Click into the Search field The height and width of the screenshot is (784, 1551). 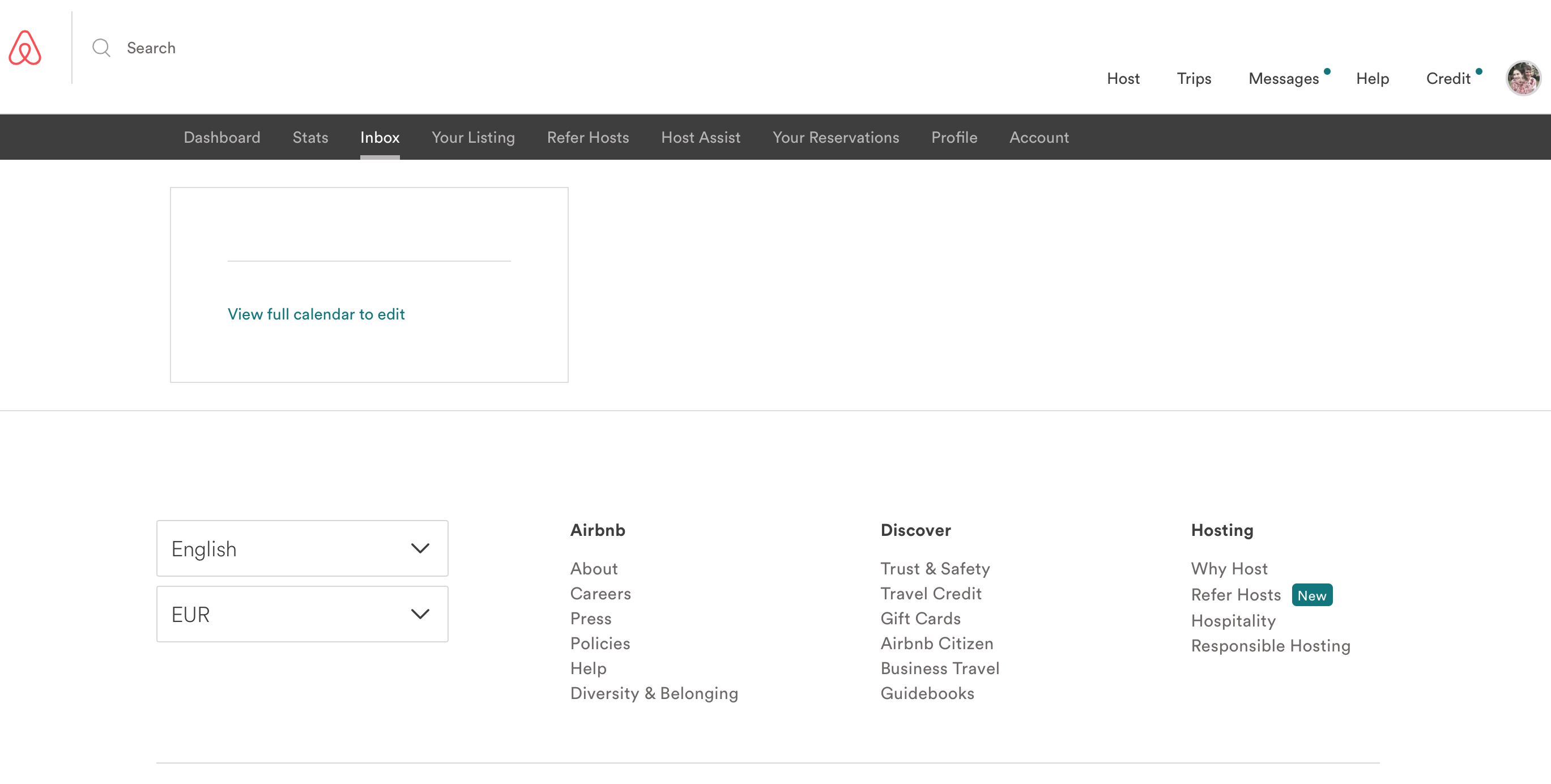click(x=151, y=48)
